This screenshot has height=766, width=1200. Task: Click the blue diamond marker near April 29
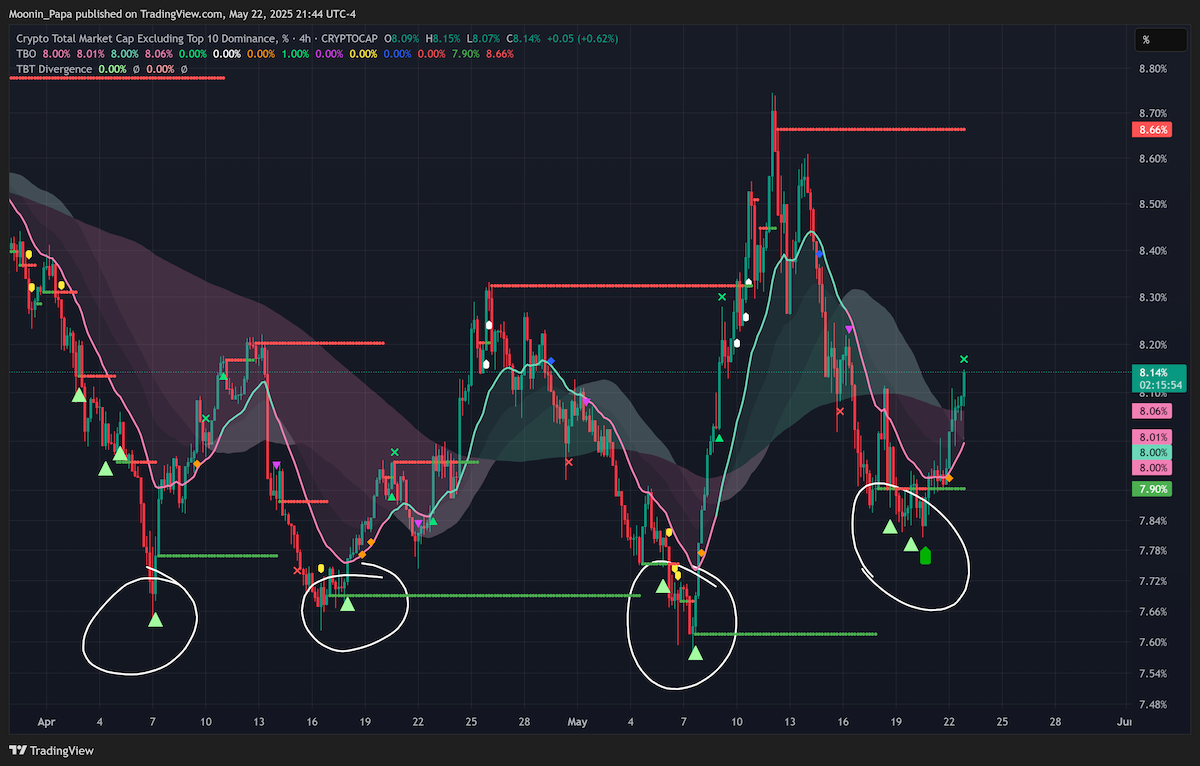click(x=550, y=360)
